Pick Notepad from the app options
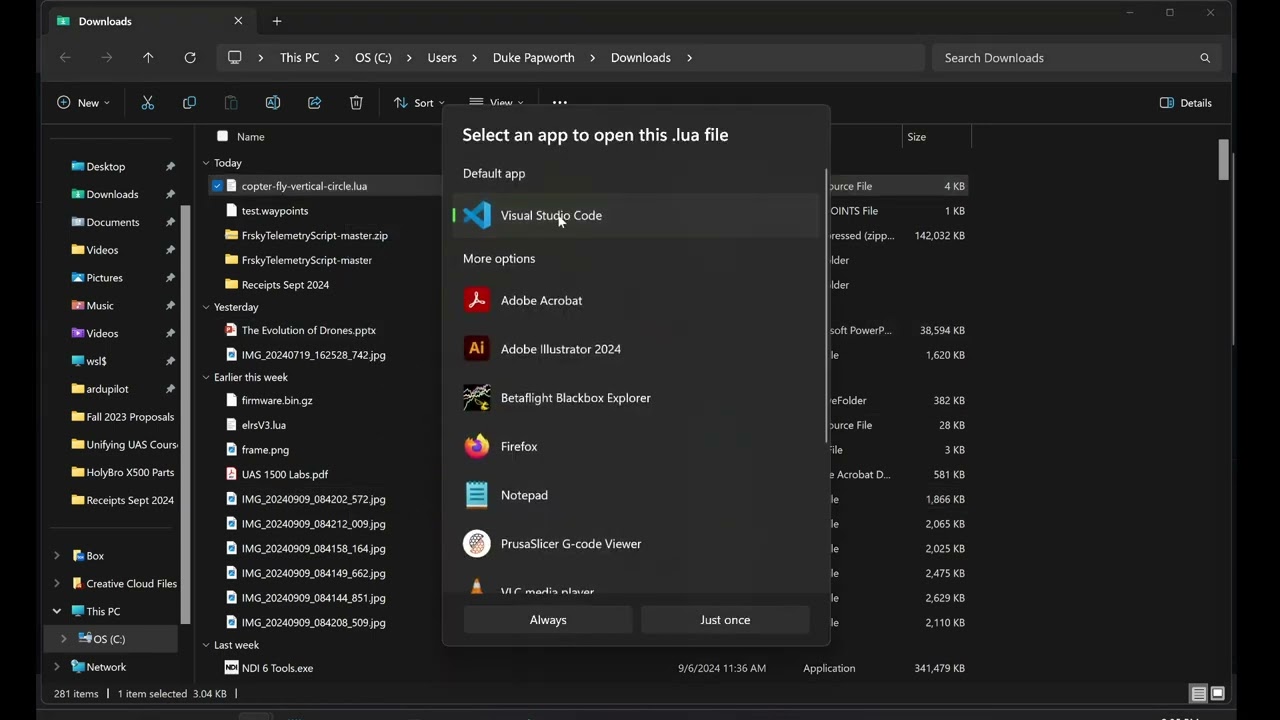This screenshot has width=1280, height=720. point(636,496)
